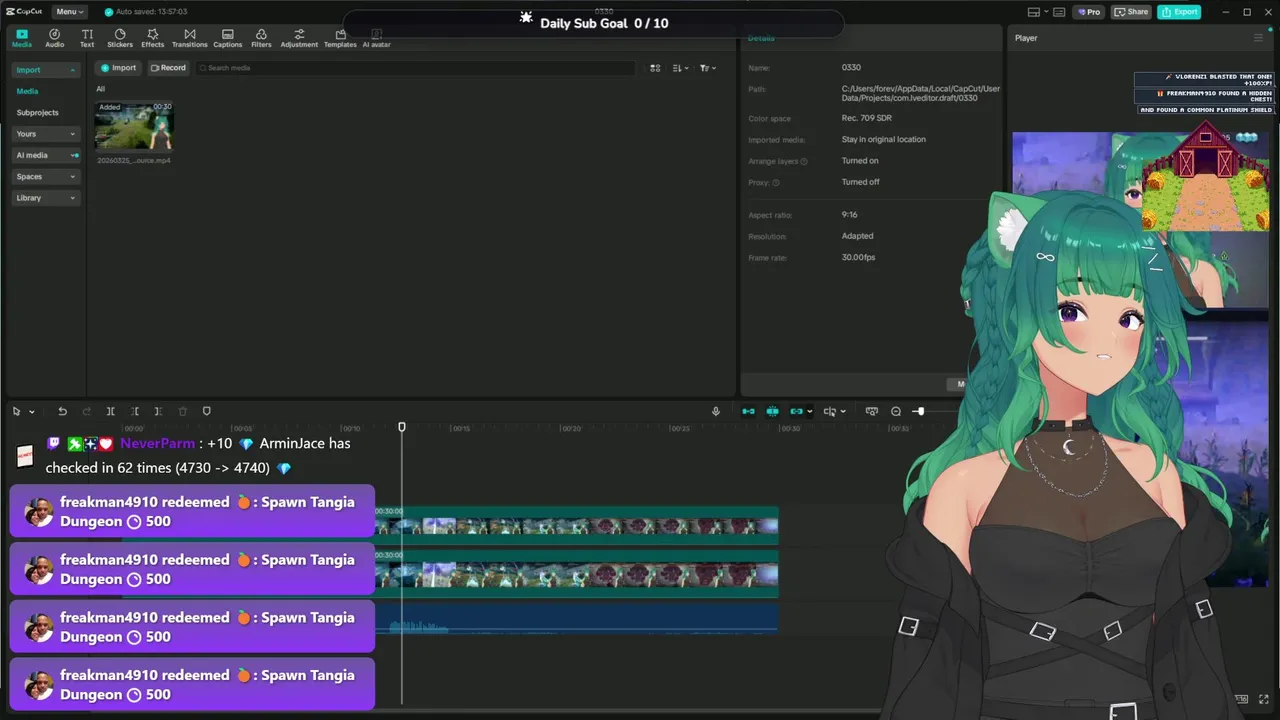Image resolution: width=1280 pixels, height=720 pixels.
Task: Click the Rec. 709 SDR value
Action: 867,118
